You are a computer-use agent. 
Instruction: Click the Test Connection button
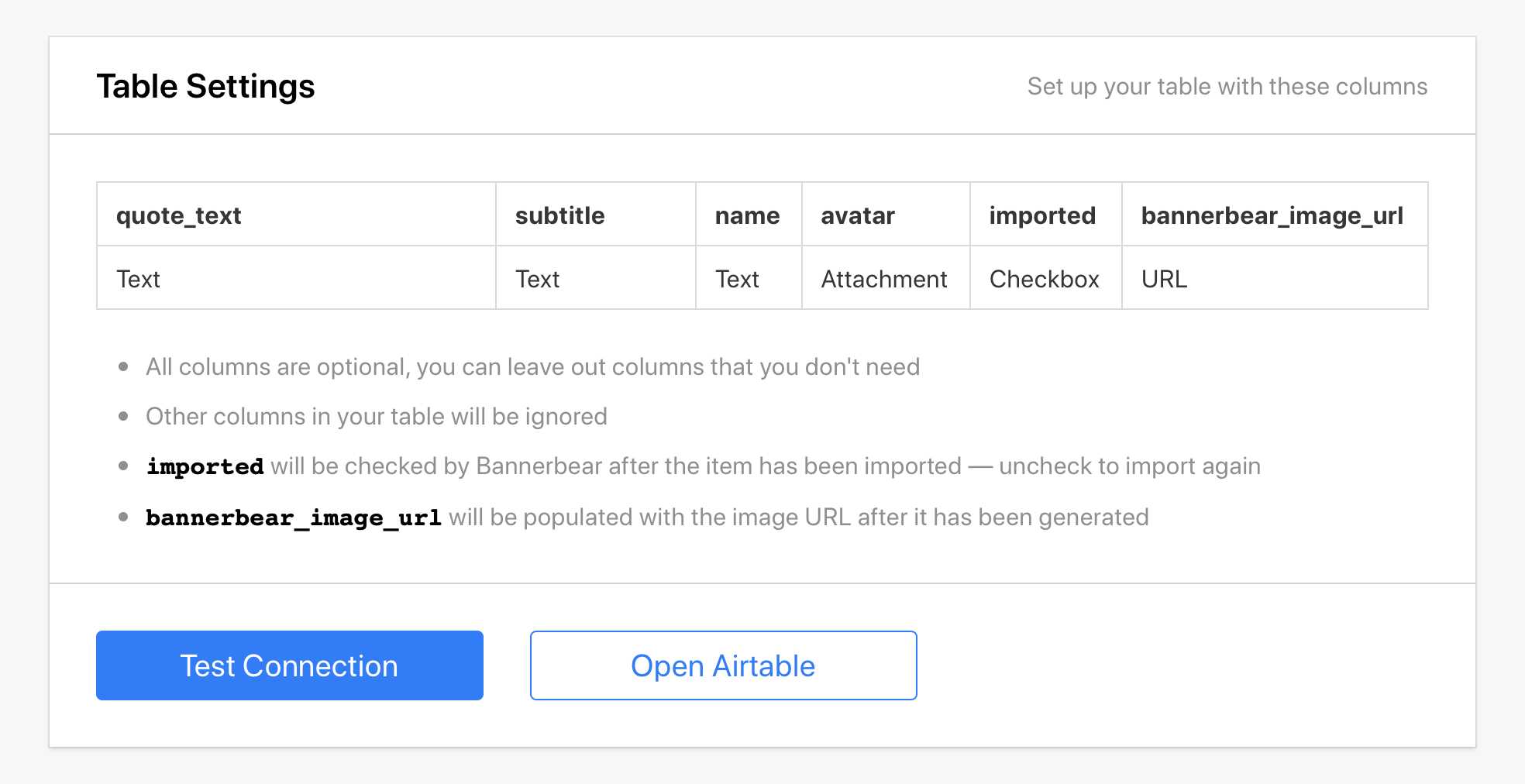289,665
